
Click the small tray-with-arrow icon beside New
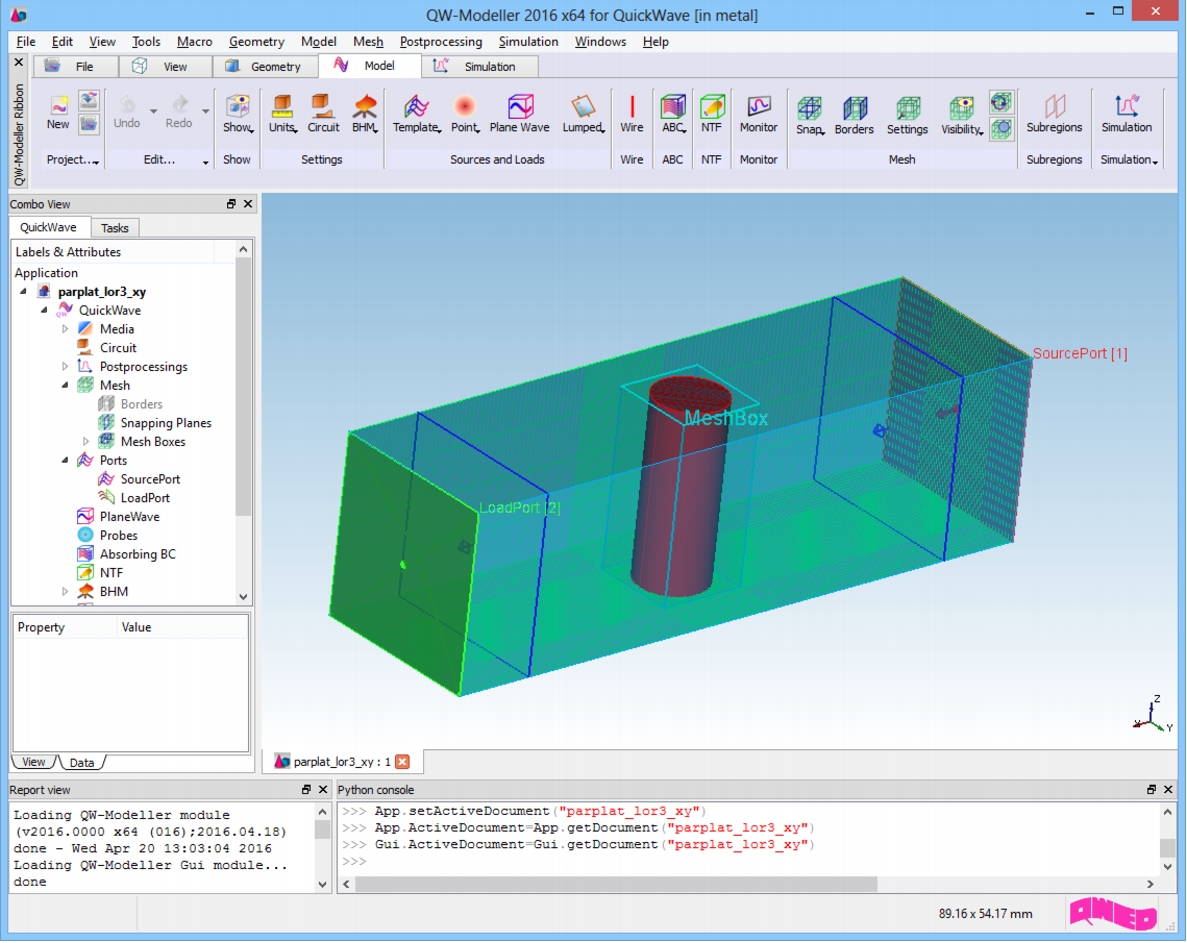click(x=89, y=100)
